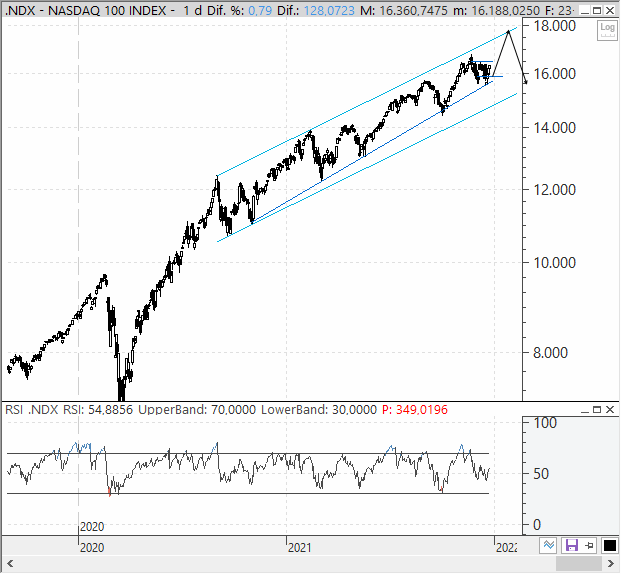The height and width of the screenshot is (574, 621).
Task: Click the 12.000 price axis label
Action: (554, 190)
